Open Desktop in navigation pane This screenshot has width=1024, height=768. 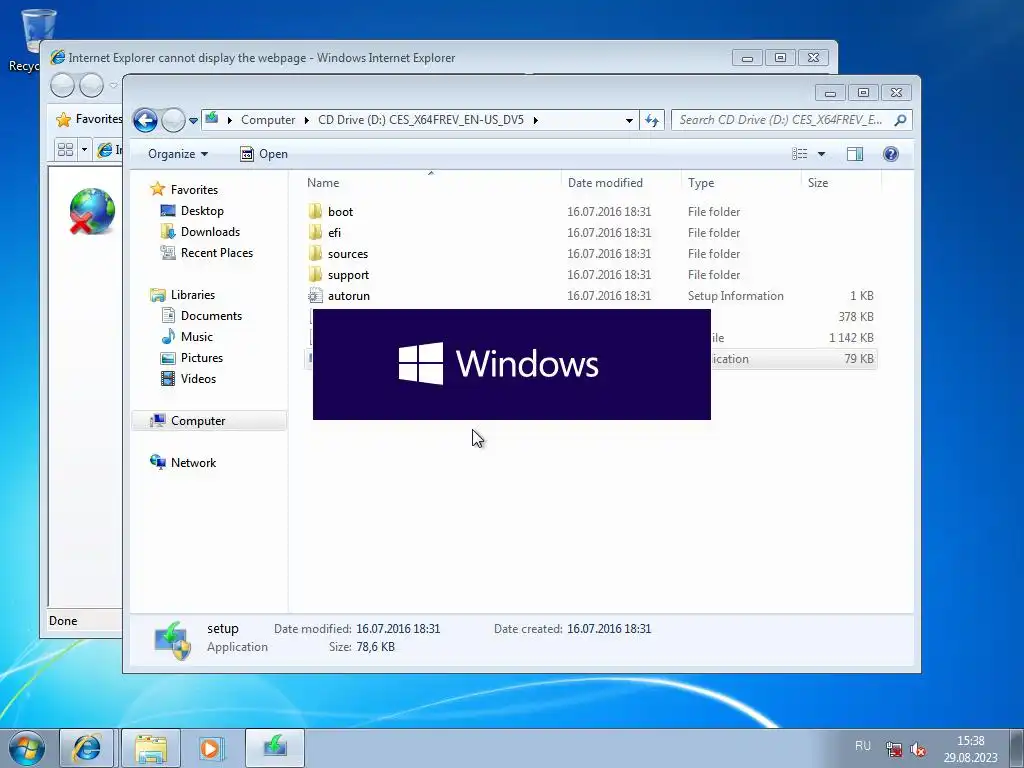202,211
